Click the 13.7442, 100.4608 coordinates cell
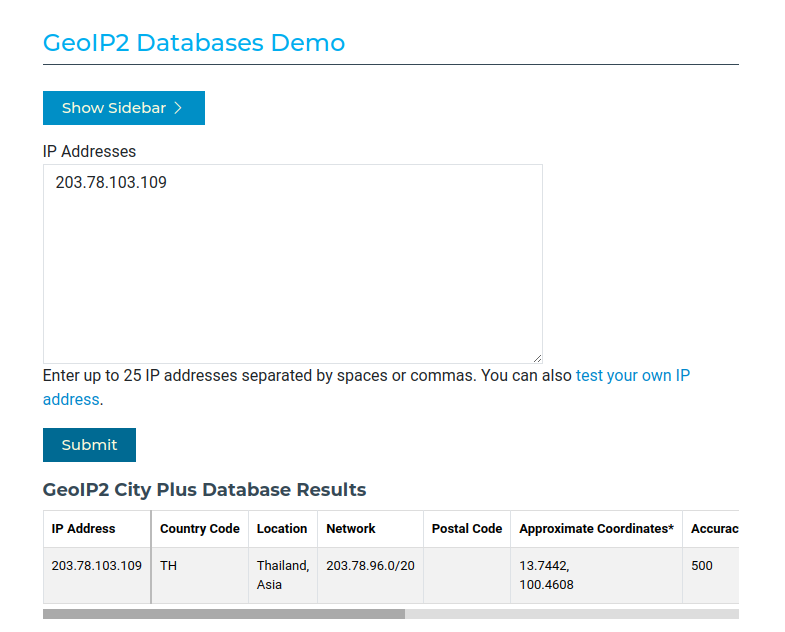The image size is (785, 632). tap(546, 575)
